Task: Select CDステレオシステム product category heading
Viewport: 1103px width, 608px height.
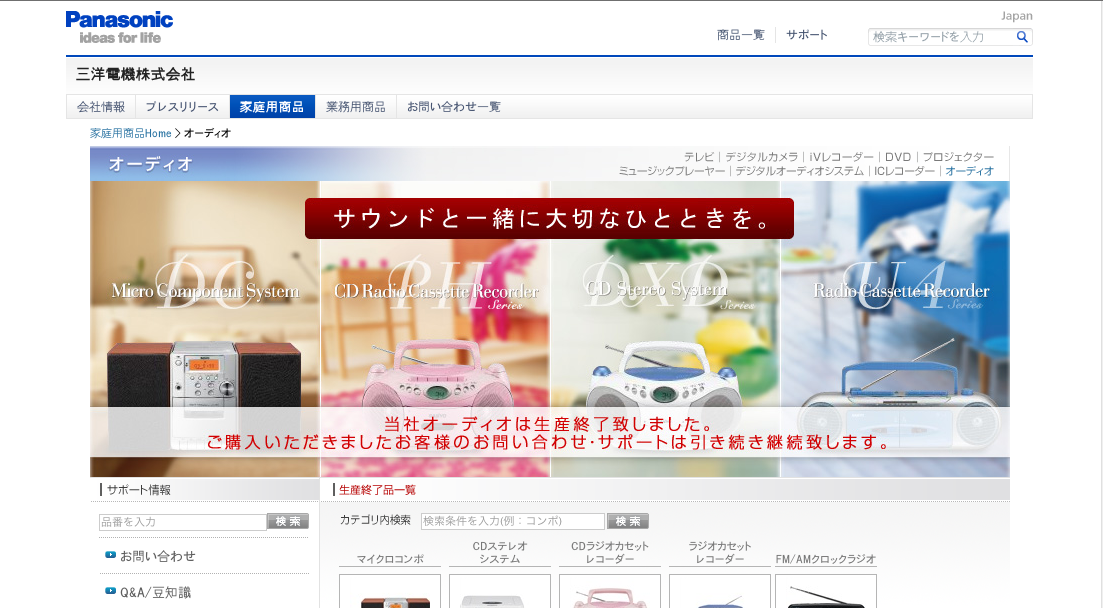Action: click(499, 552)
